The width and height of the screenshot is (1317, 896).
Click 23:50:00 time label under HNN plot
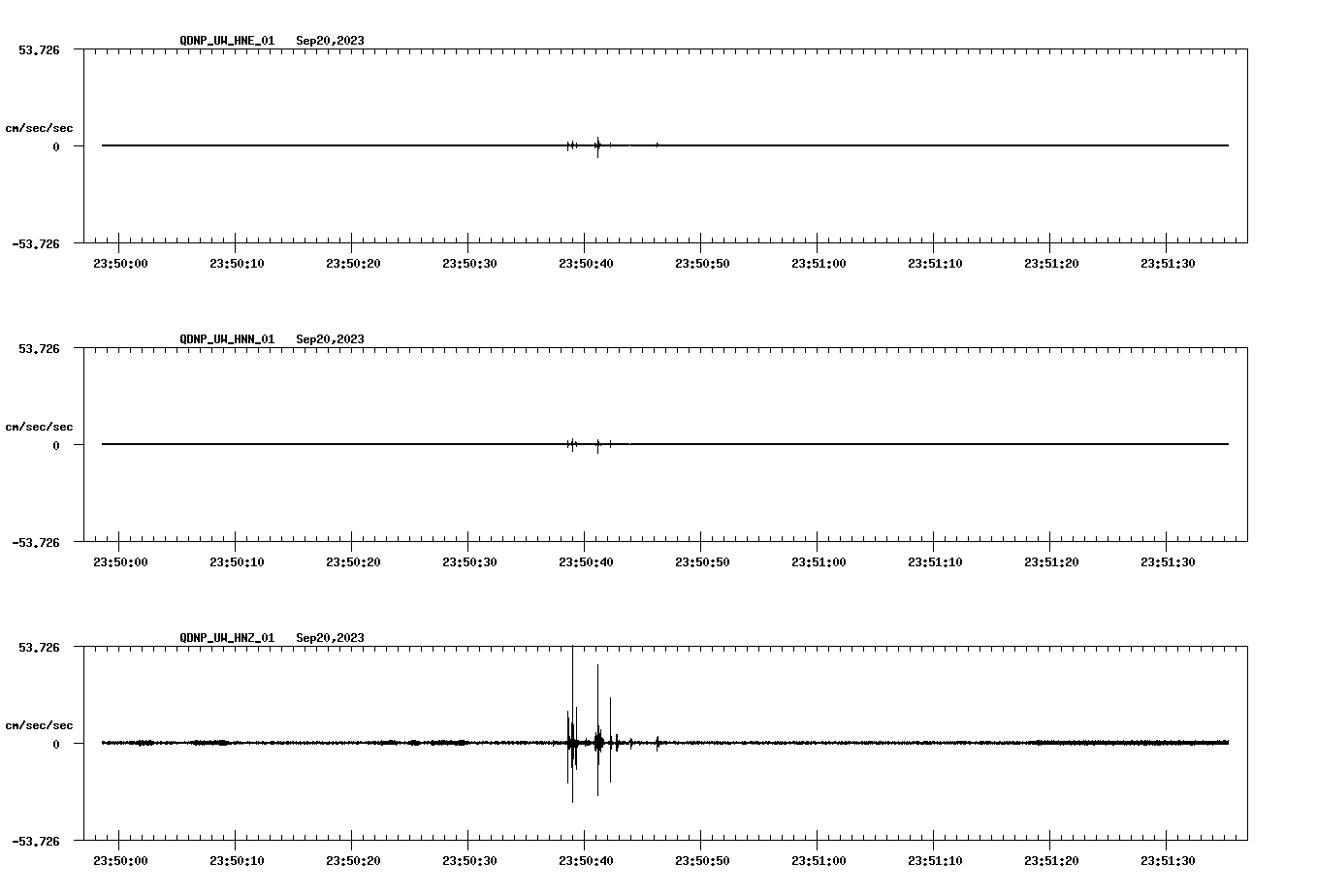tap(120, 562)
